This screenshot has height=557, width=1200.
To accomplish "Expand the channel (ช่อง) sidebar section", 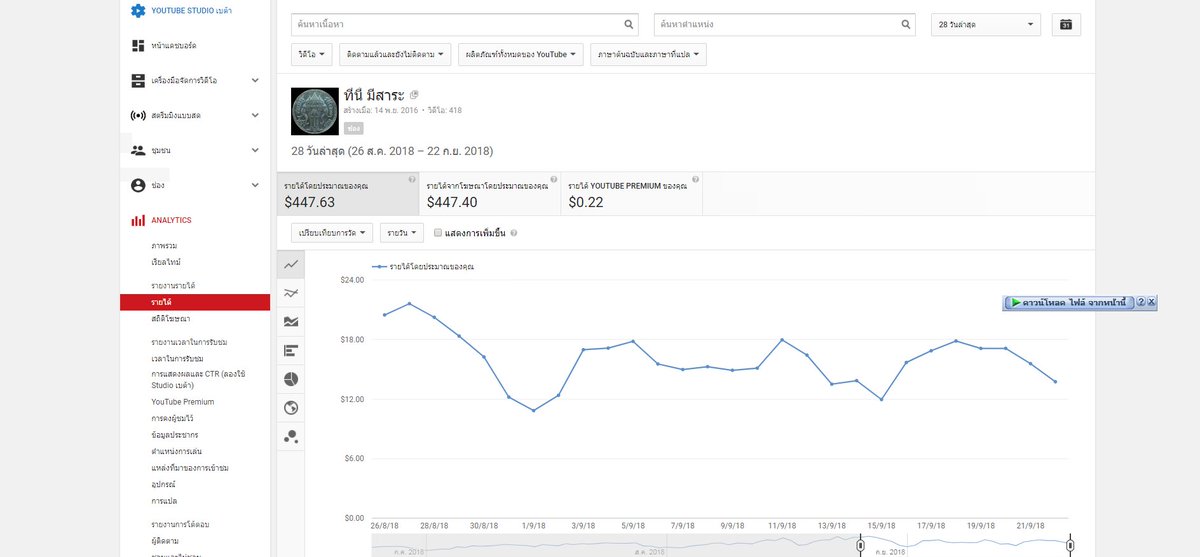I will 255,185.
